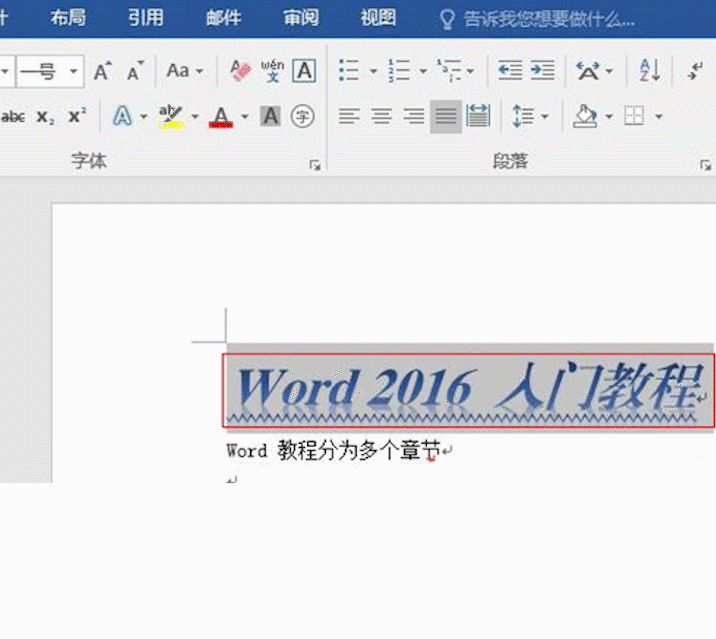Click the line Word 教程分为多个章节
Viewport: 716px width, 639px height.
tap(334, 450)
